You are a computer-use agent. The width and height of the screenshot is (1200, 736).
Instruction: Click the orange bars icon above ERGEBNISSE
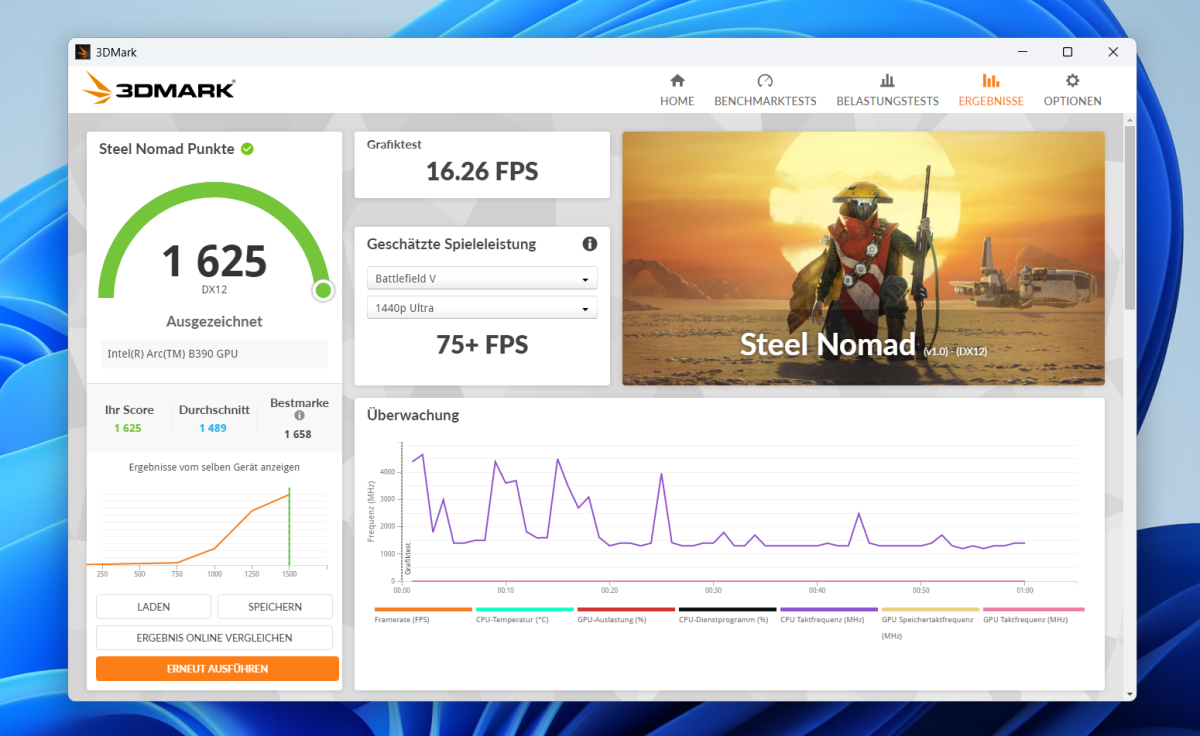coord(990,81)
